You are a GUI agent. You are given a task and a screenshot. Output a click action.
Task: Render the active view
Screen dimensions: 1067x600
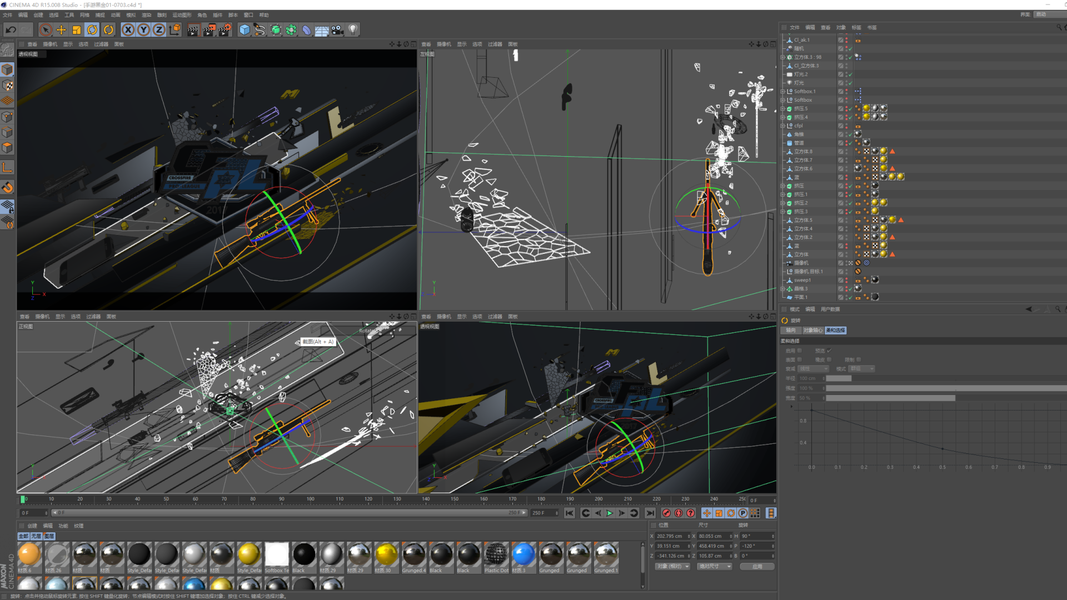[193, 30]
